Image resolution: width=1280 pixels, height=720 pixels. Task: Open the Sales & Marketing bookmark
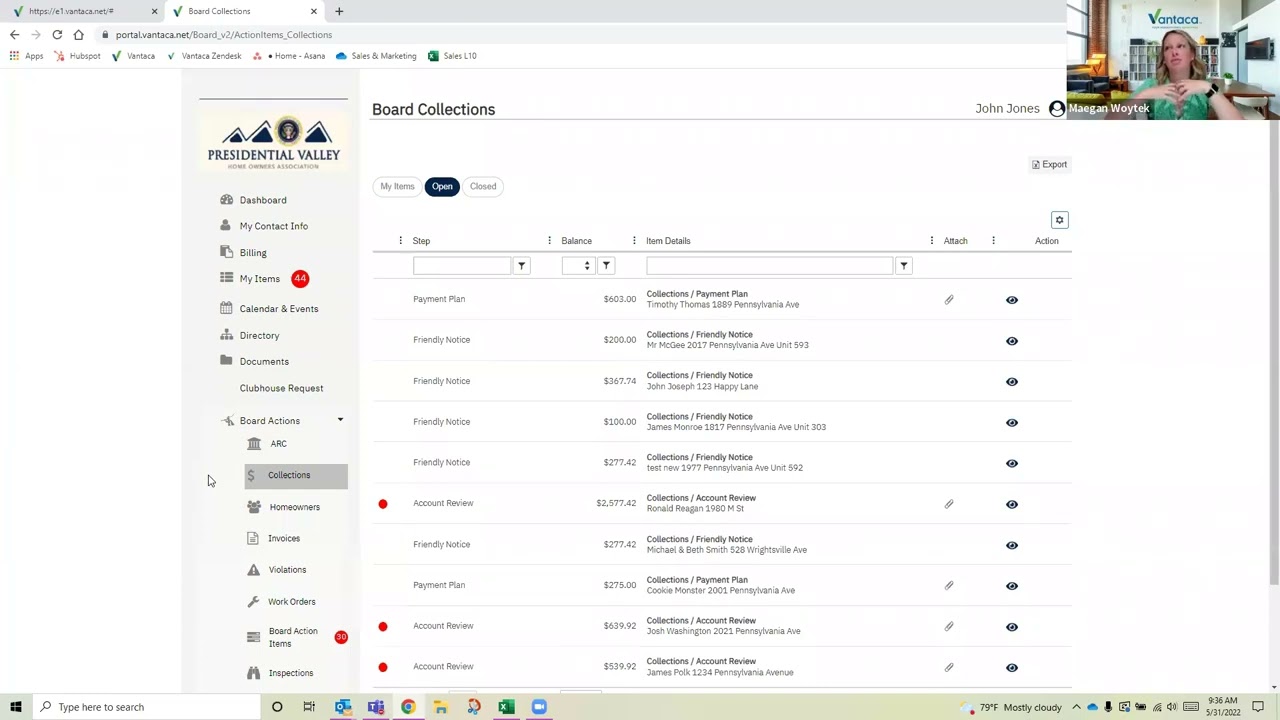[x=376, y=56]
